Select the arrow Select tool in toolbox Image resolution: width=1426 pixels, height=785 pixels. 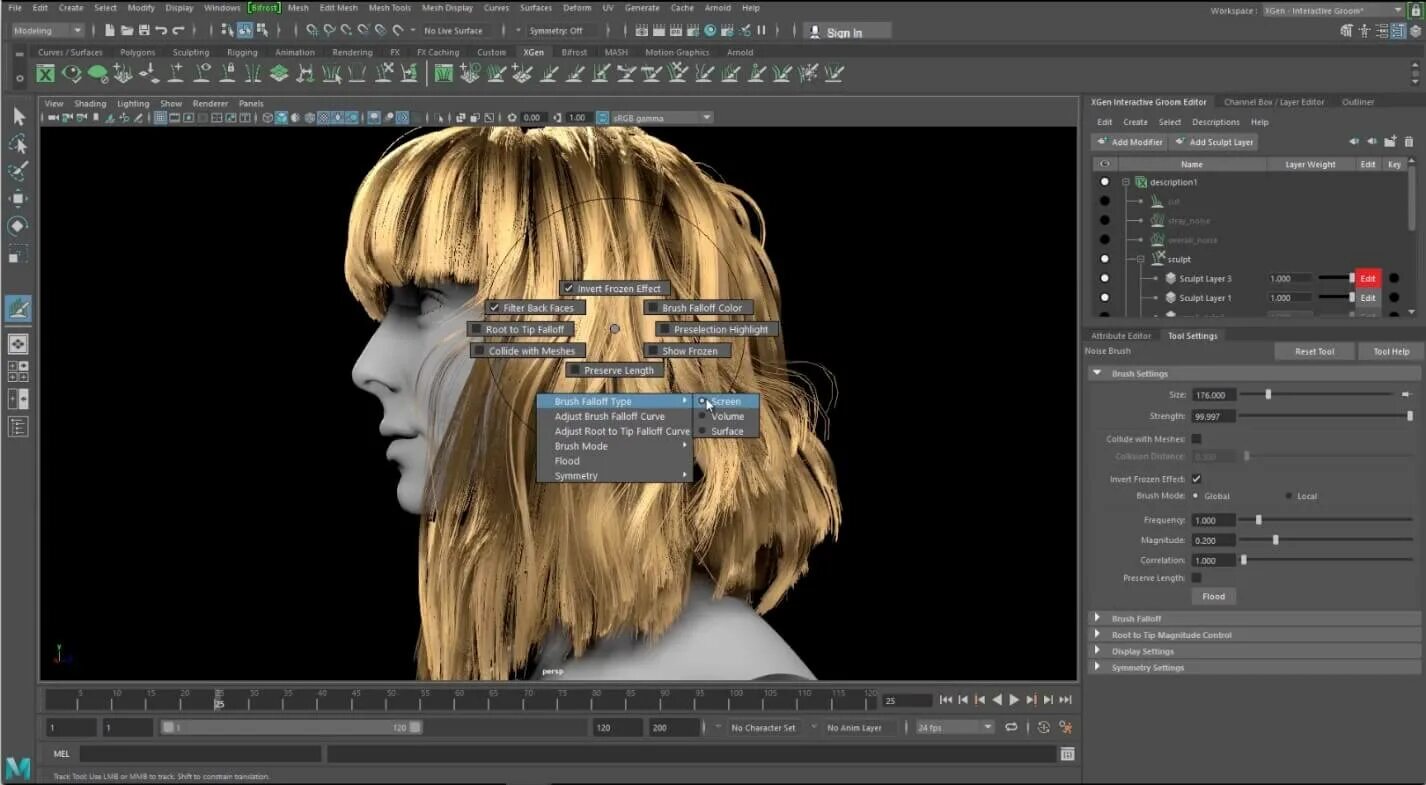tap(18, 117)
